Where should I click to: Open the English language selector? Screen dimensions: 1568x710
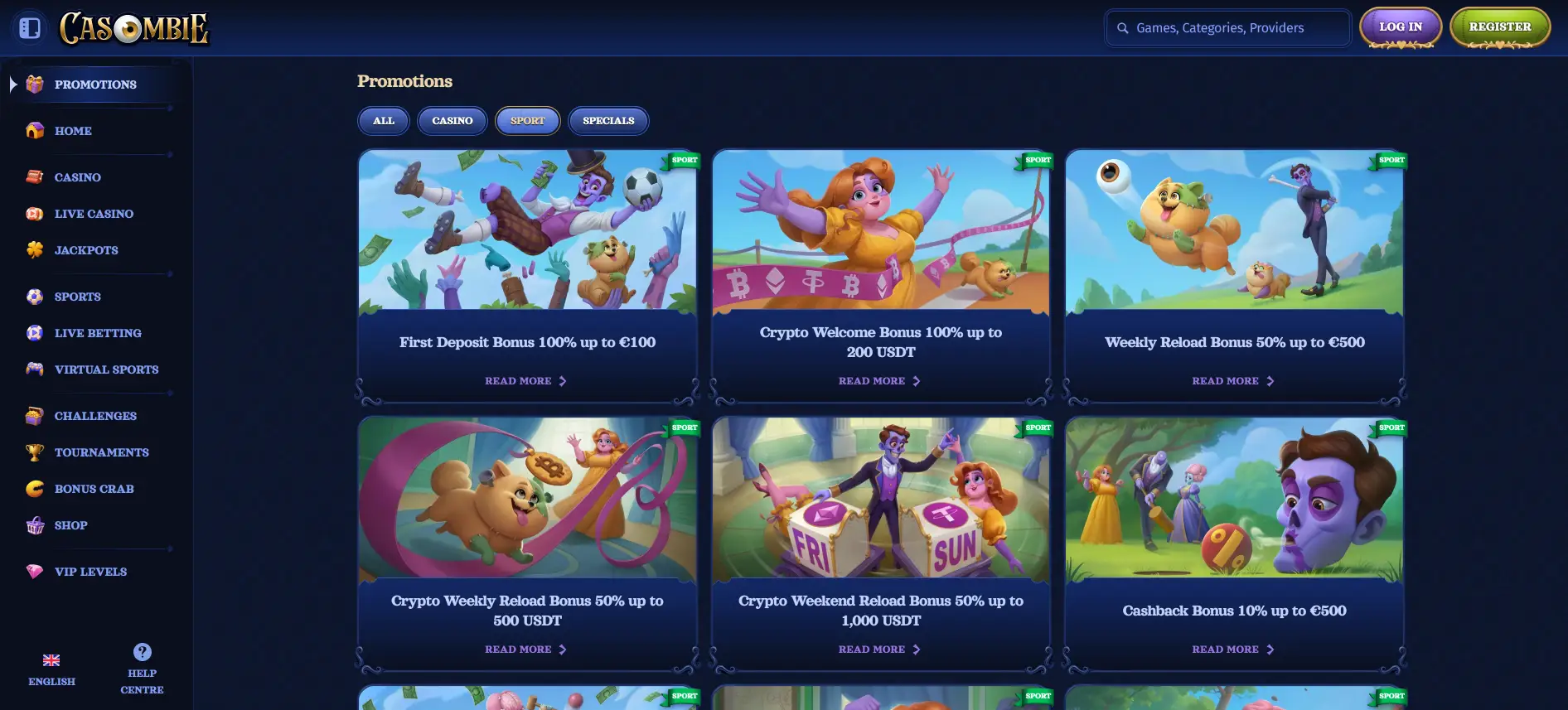pyautogui.click(x=51, y=670)
